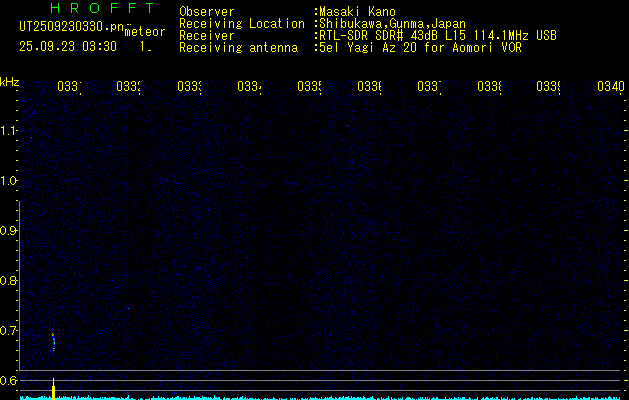The width and height of the screenshot is (629, 400).
Task: Click the 0335 time axis marker
Action: [309, 86]
